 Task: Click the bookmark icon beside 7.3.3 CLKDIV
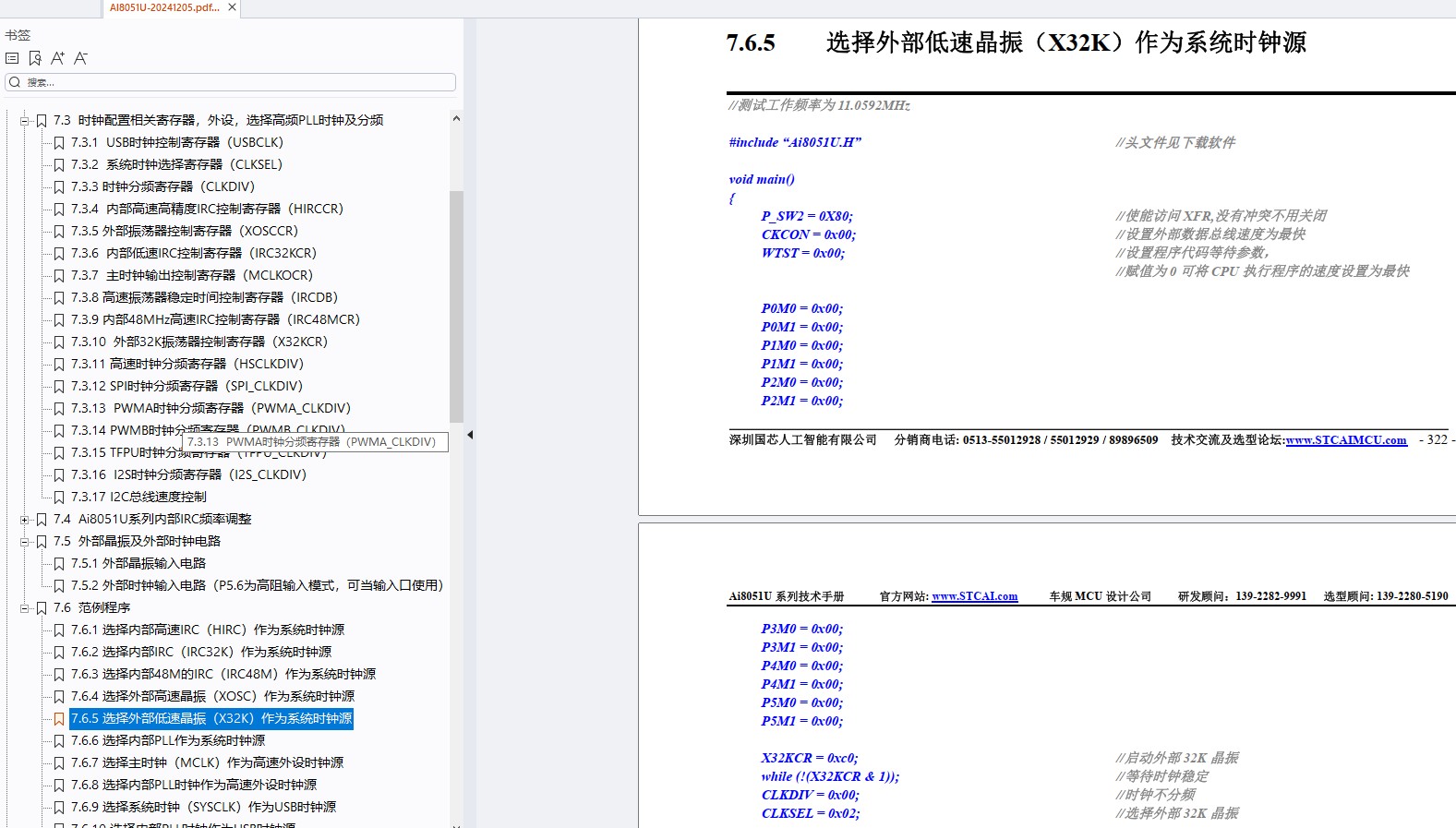pos(59,187)
